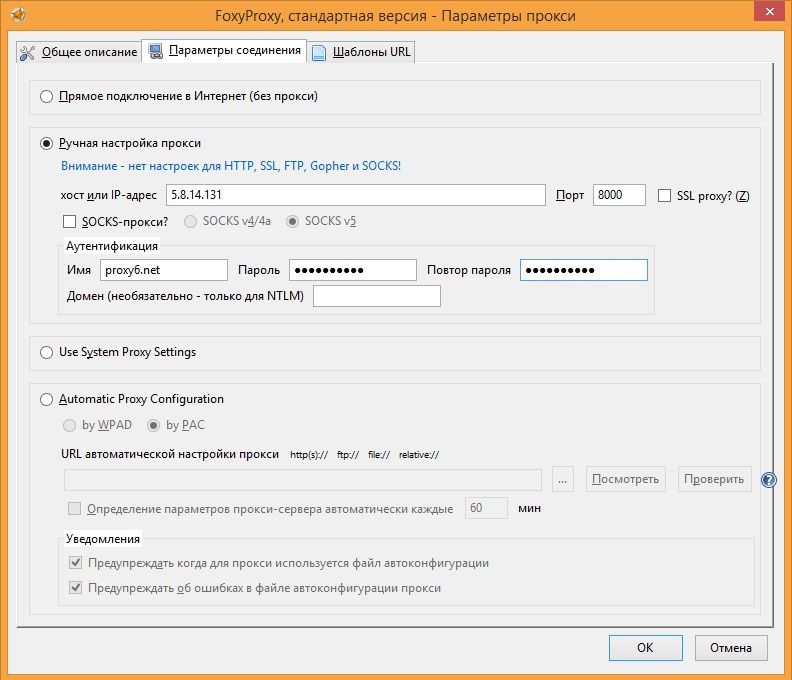Click the Повтор пароля field
Screen dimensions: 792x680
click(583, 270)
